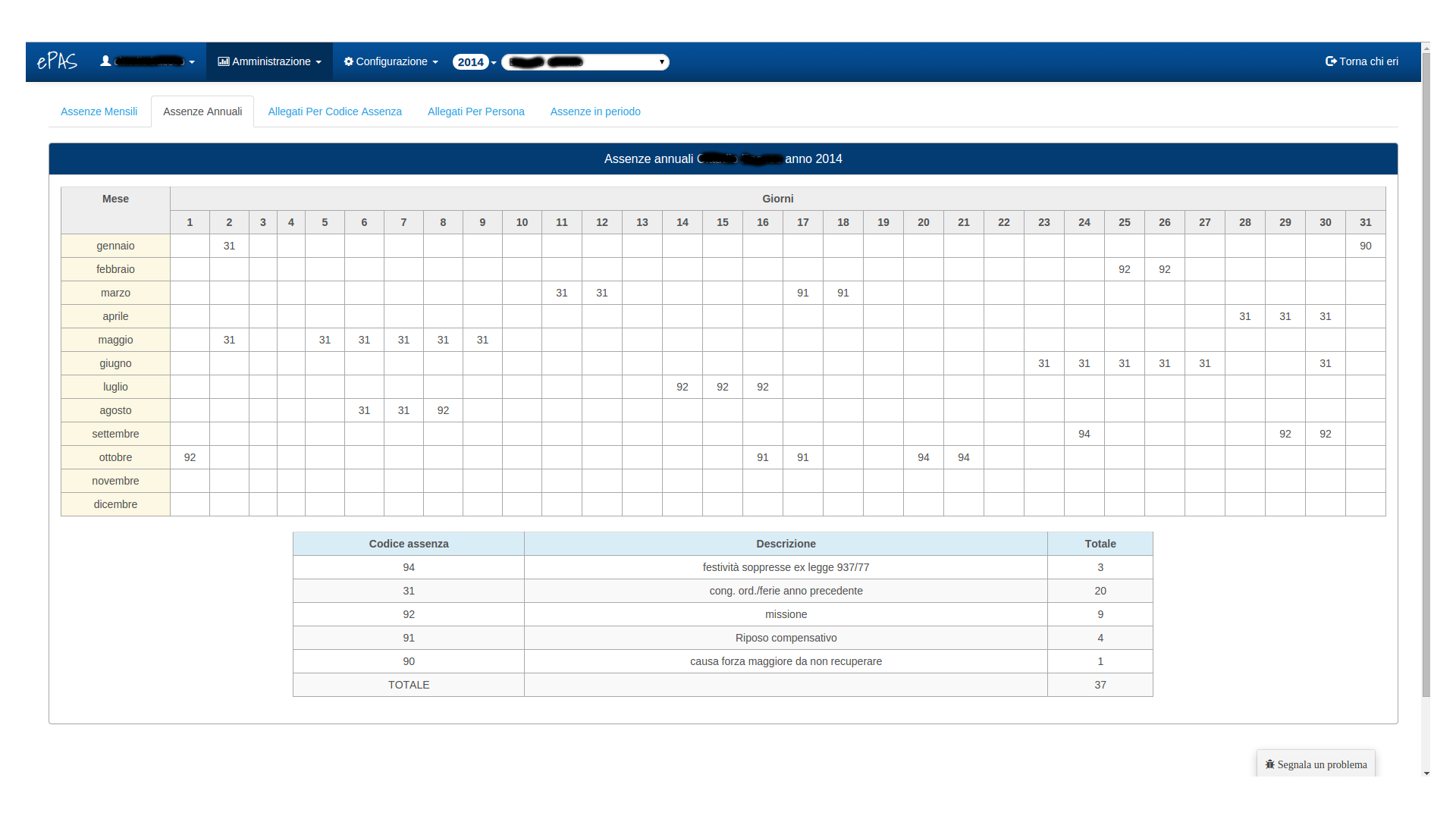Click Torna chi eri link

(1368, 61)
